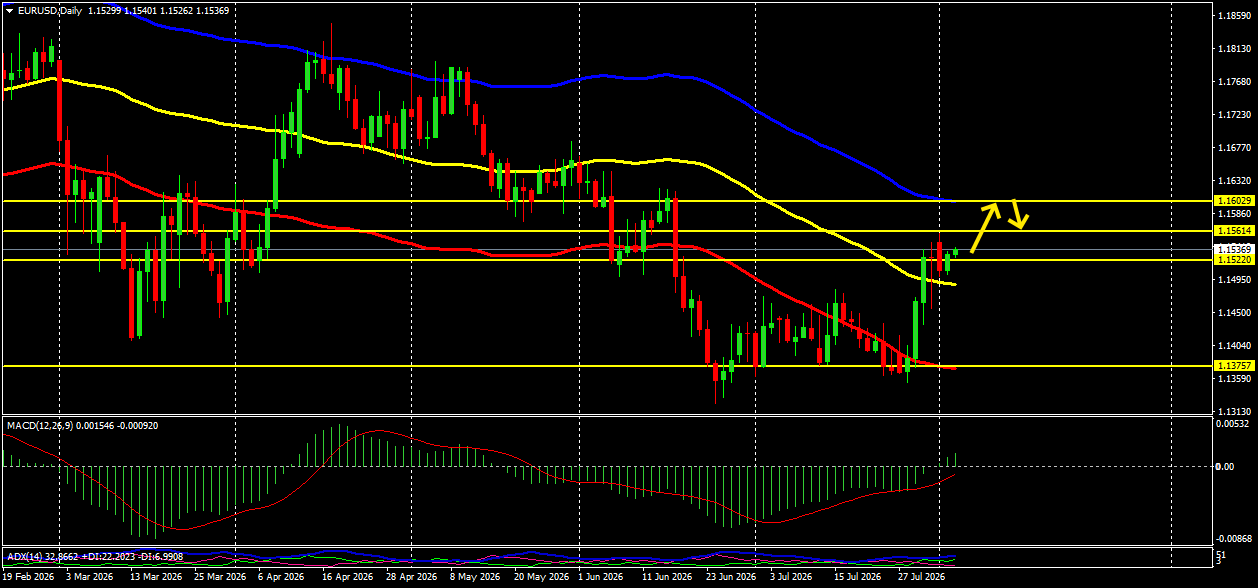The image size is (1258, 588).
Task: Select the 1.13757 horizontal line label
Action: pyautogui.click(x=1234, y=367)
